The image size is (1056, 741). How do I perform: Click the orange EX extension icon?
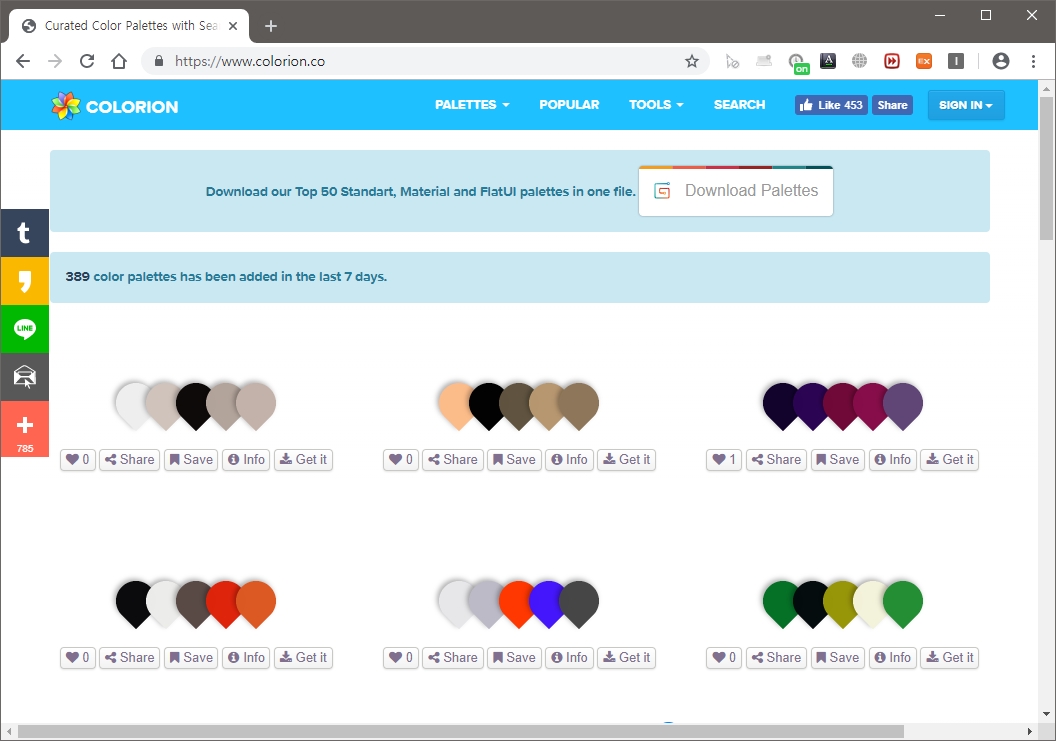point(924,61)
